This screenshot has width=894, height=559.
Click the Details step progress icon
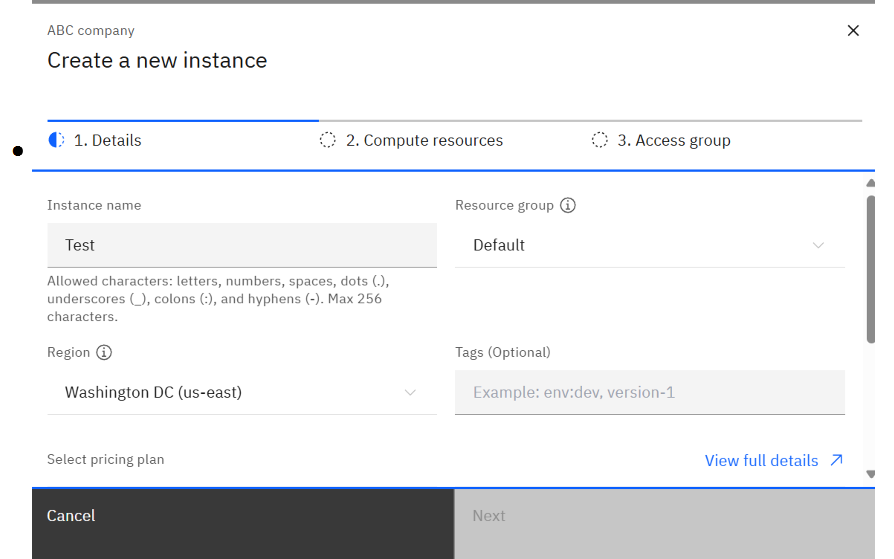pos(57,140)
